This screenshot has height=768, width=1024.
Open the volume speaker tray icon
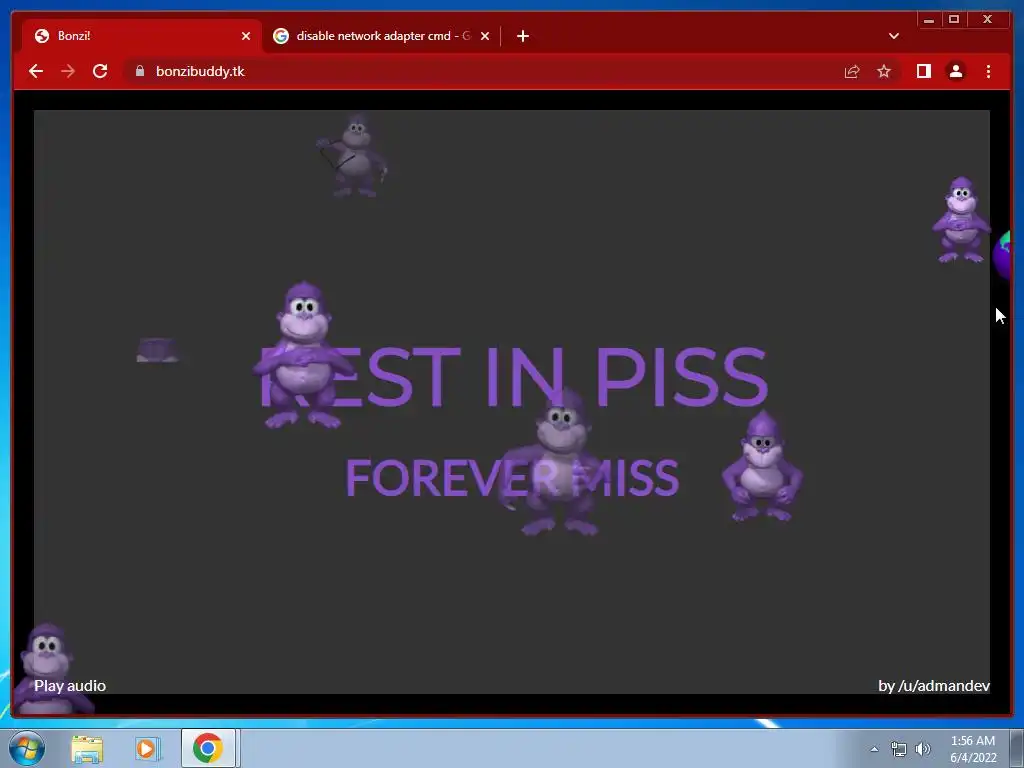pyautogui.click(x=923, y=749)
